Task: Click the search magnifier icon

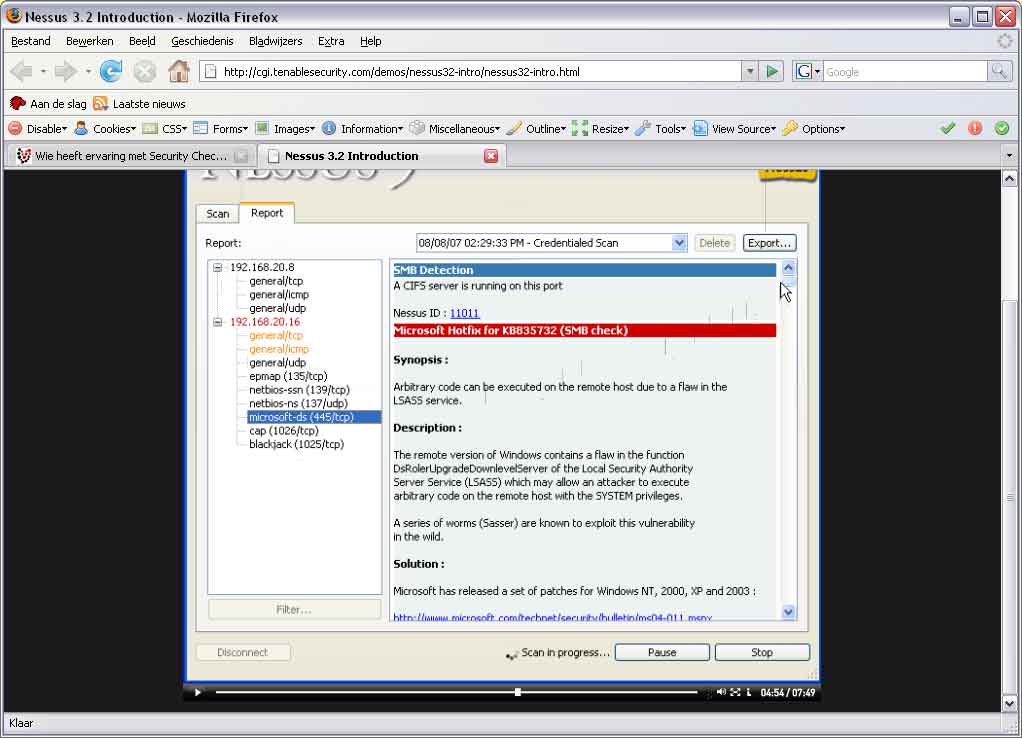Action: 999,71
